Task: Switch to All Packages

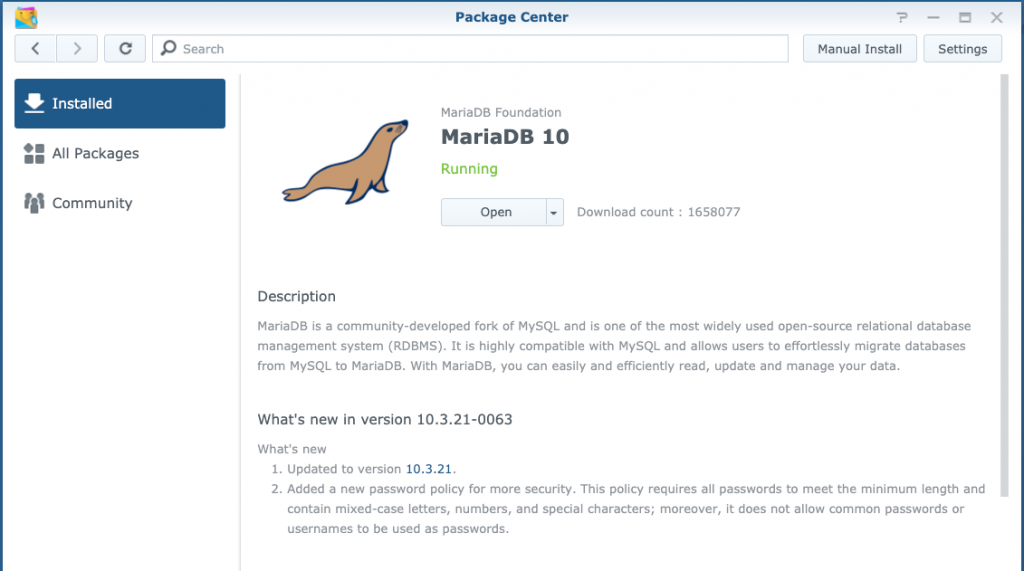Action: click(x=120, y=154)
